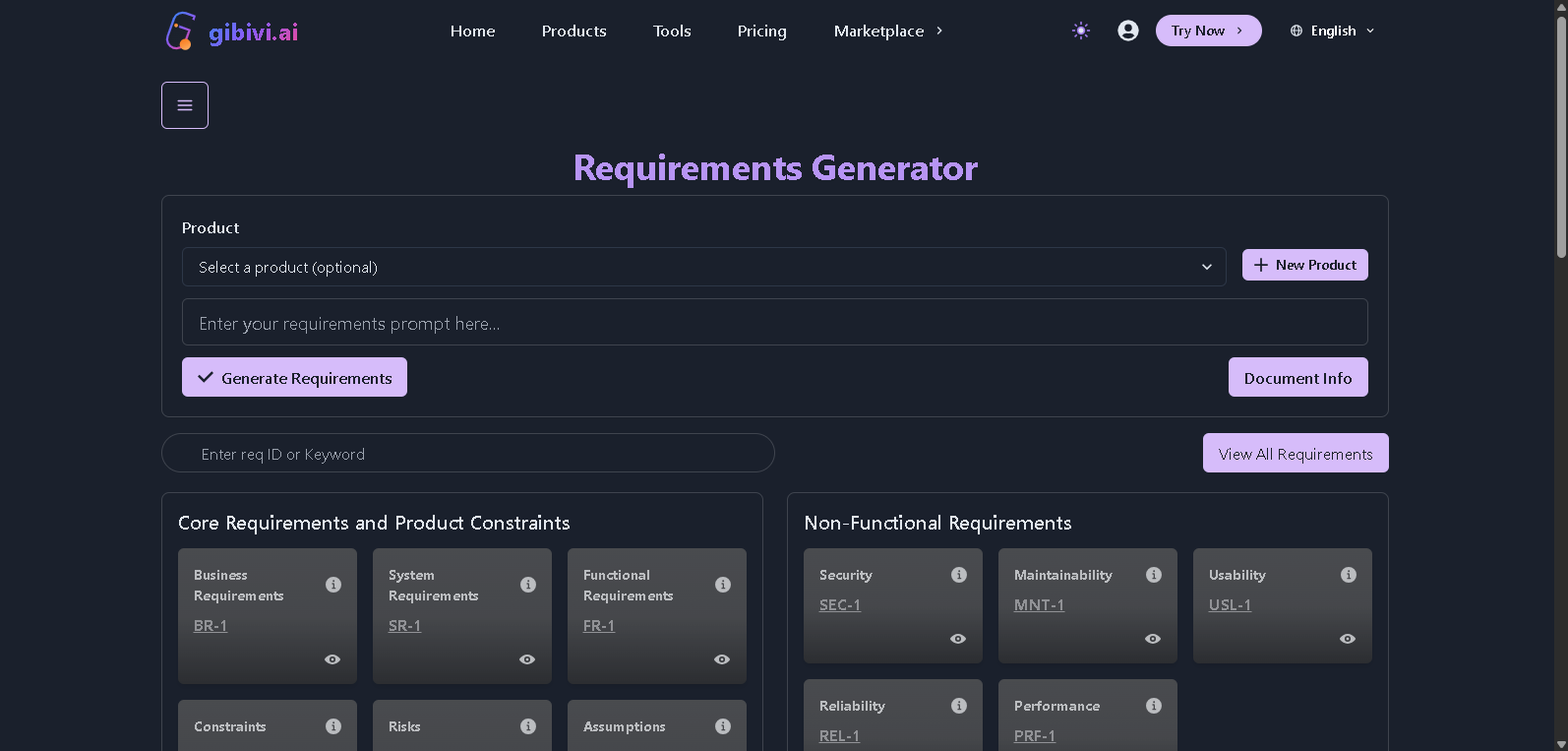Click the page vertical scrollbar thumb
This screenshot has height=751, width=1568.
point(1561,138)
